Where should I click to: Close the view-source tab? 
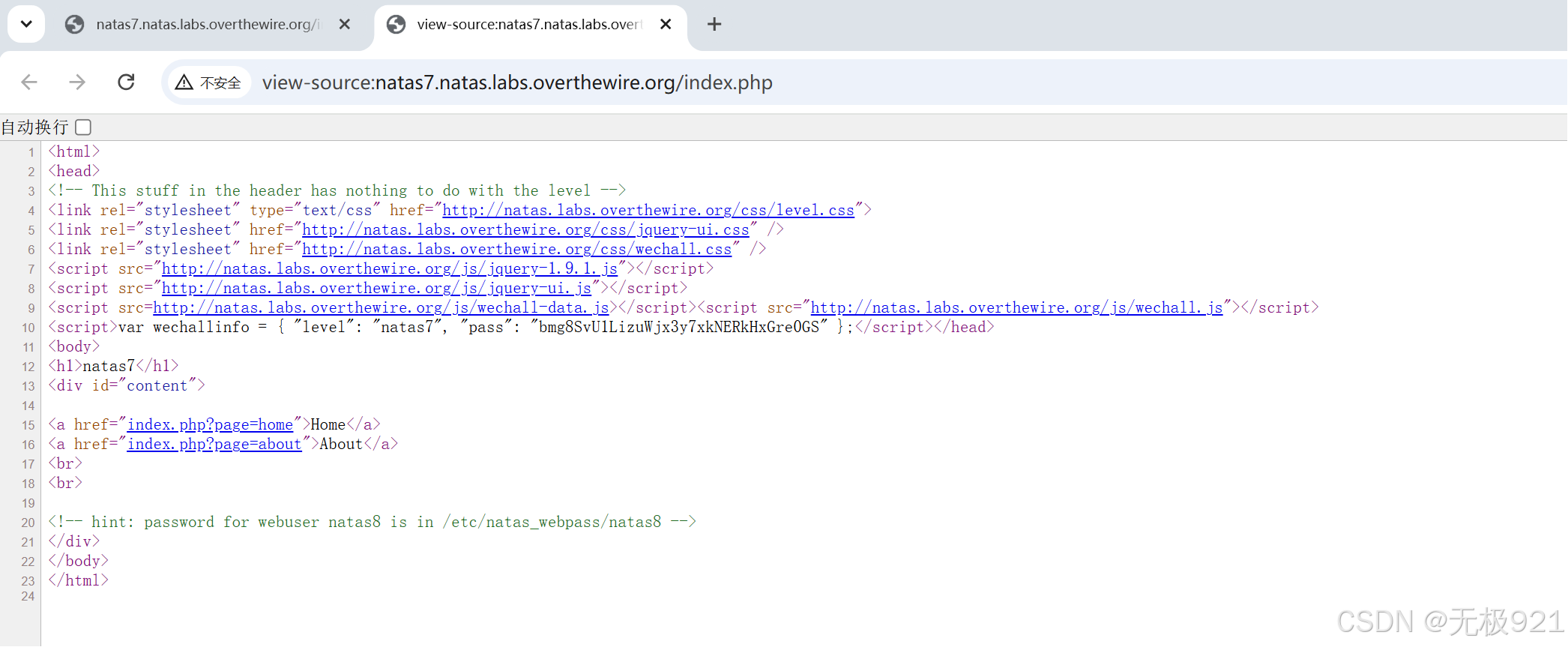pyautogui.click(x=666, y=24)
